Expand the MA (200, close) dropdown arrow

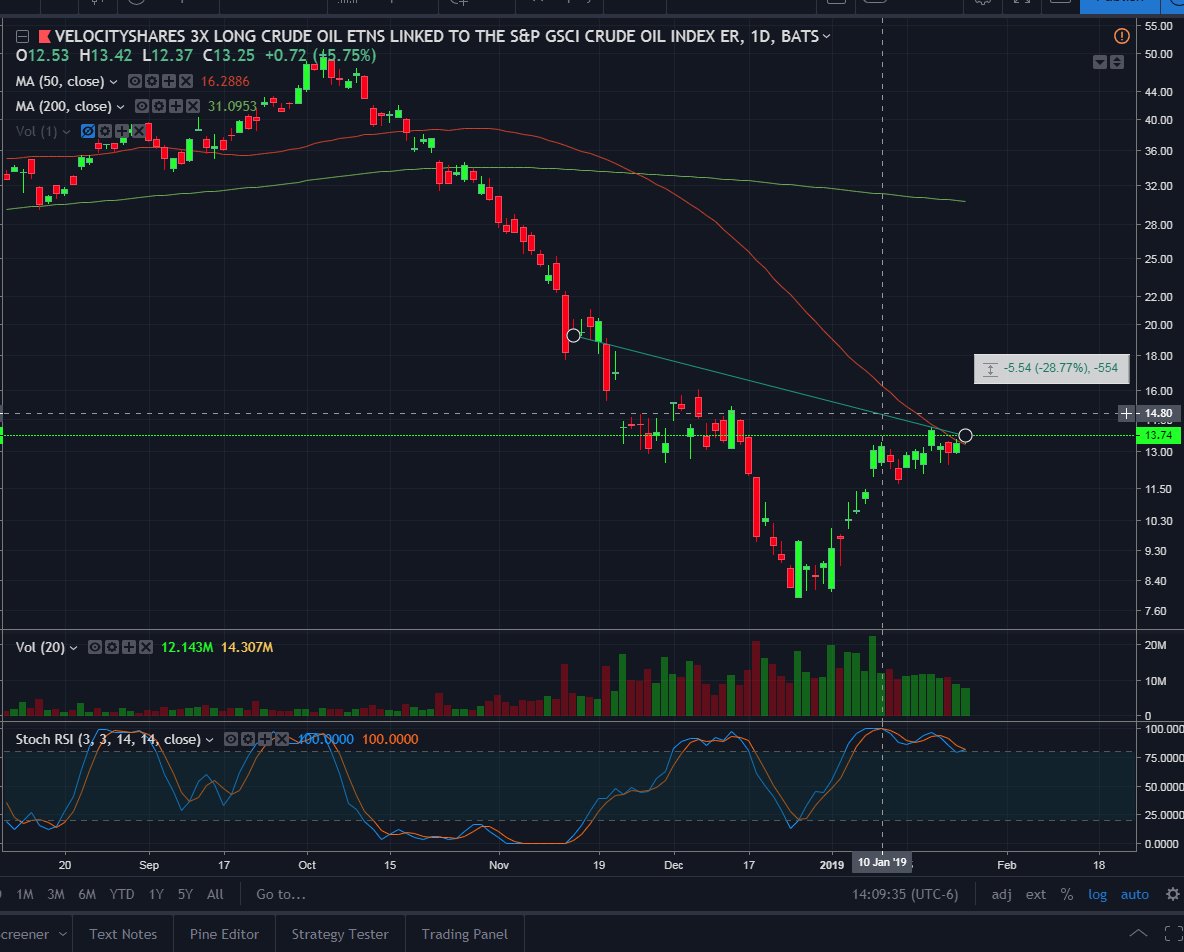coord(120,106)
